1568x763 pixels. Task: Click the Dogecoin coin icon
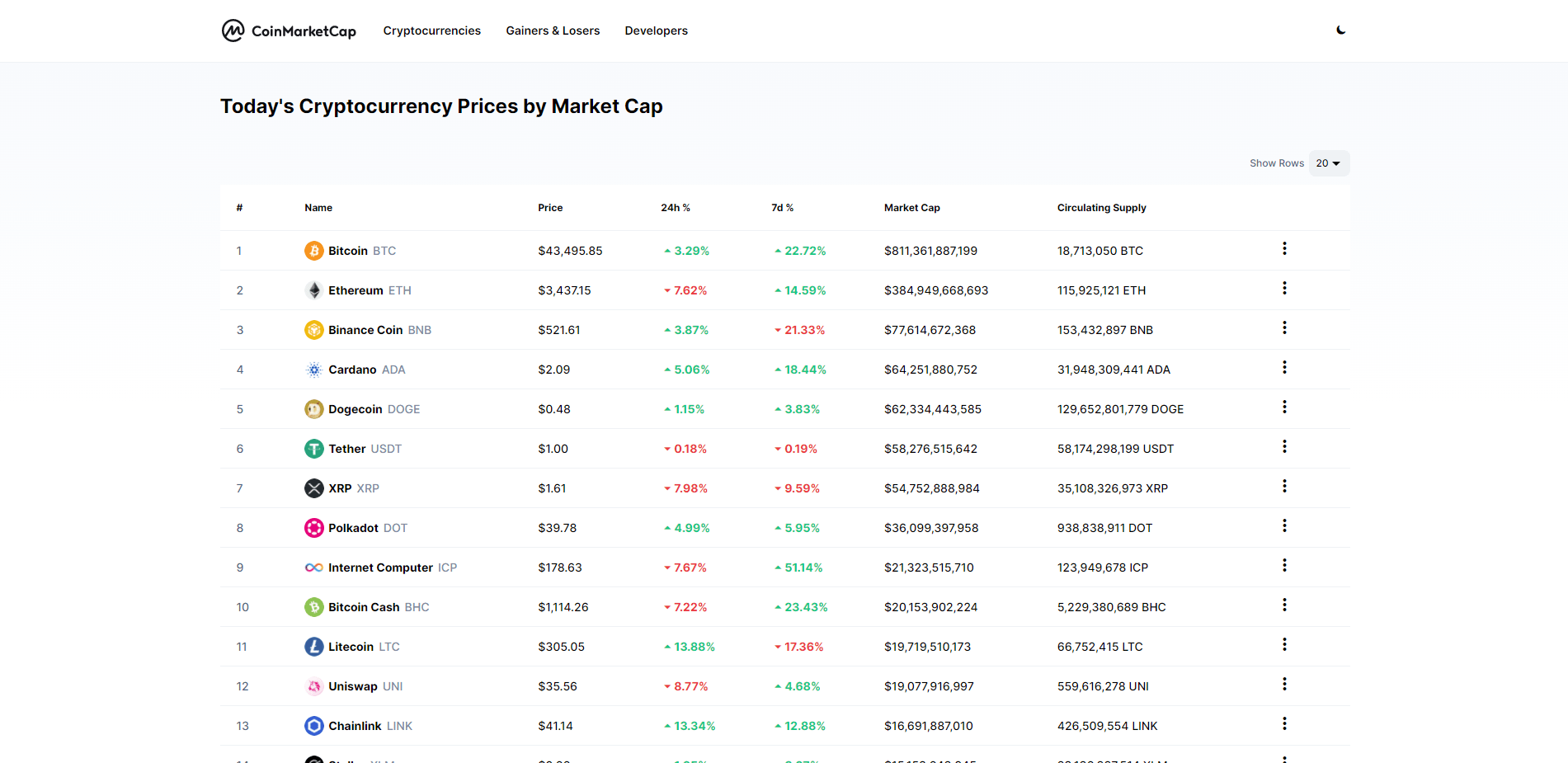pyautogui.click(x=314, y=409)
